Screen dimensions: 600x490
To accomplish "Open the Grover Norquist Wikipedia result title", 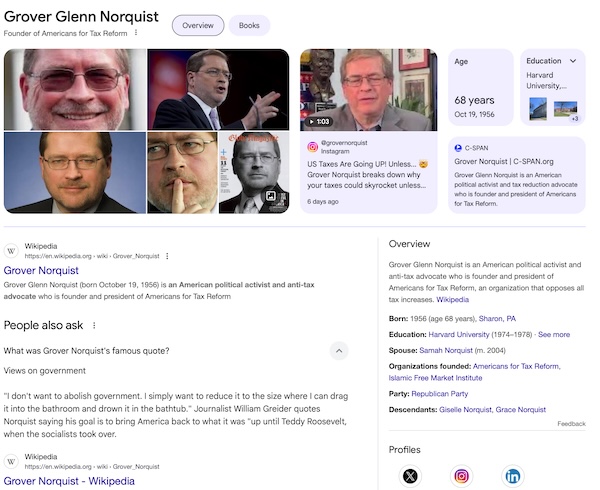I will click(x=41, y=270).
